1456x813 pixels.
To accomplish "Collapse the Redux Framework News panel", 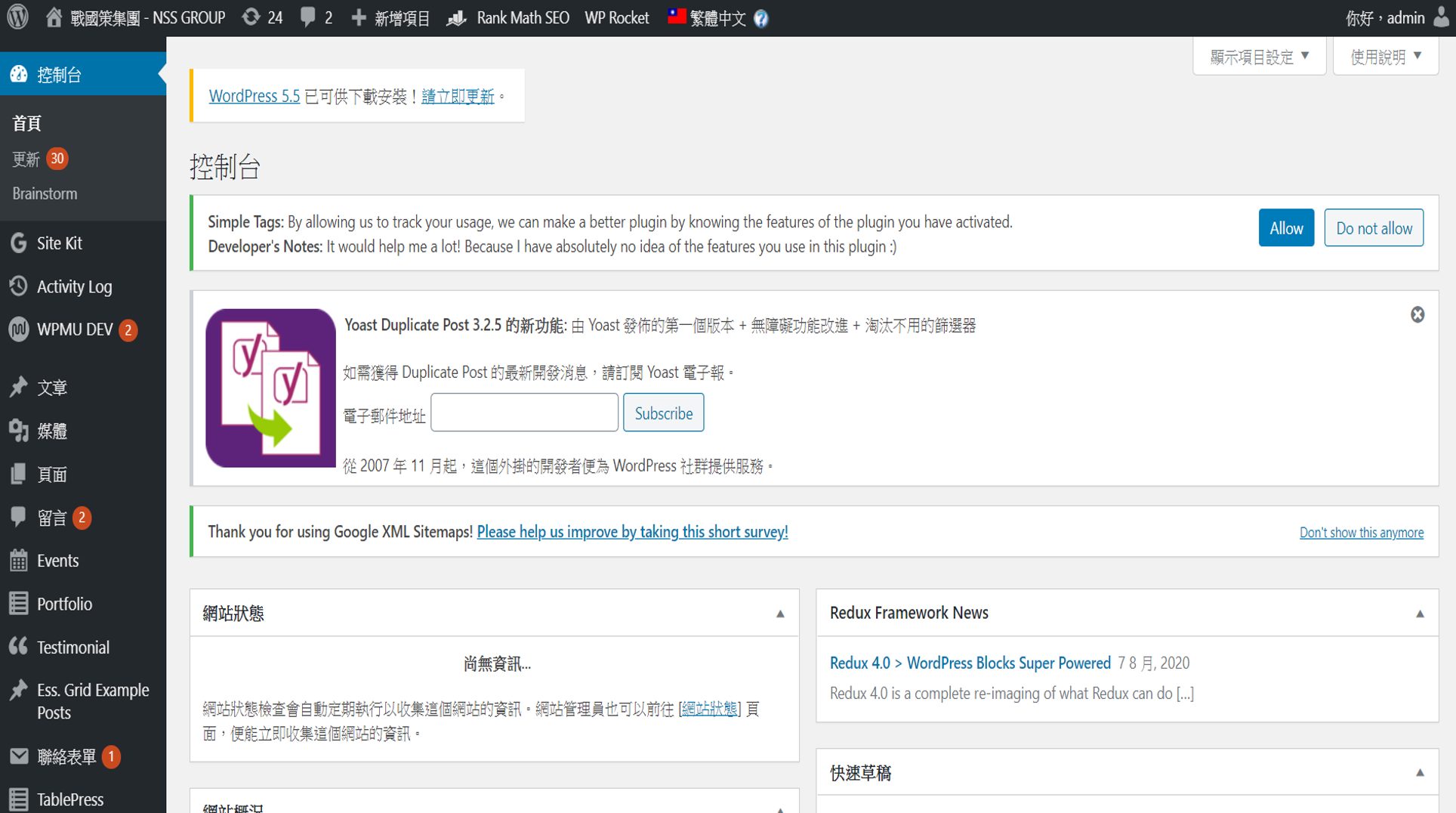I will pyautogui.click(x=1420, y=614).
